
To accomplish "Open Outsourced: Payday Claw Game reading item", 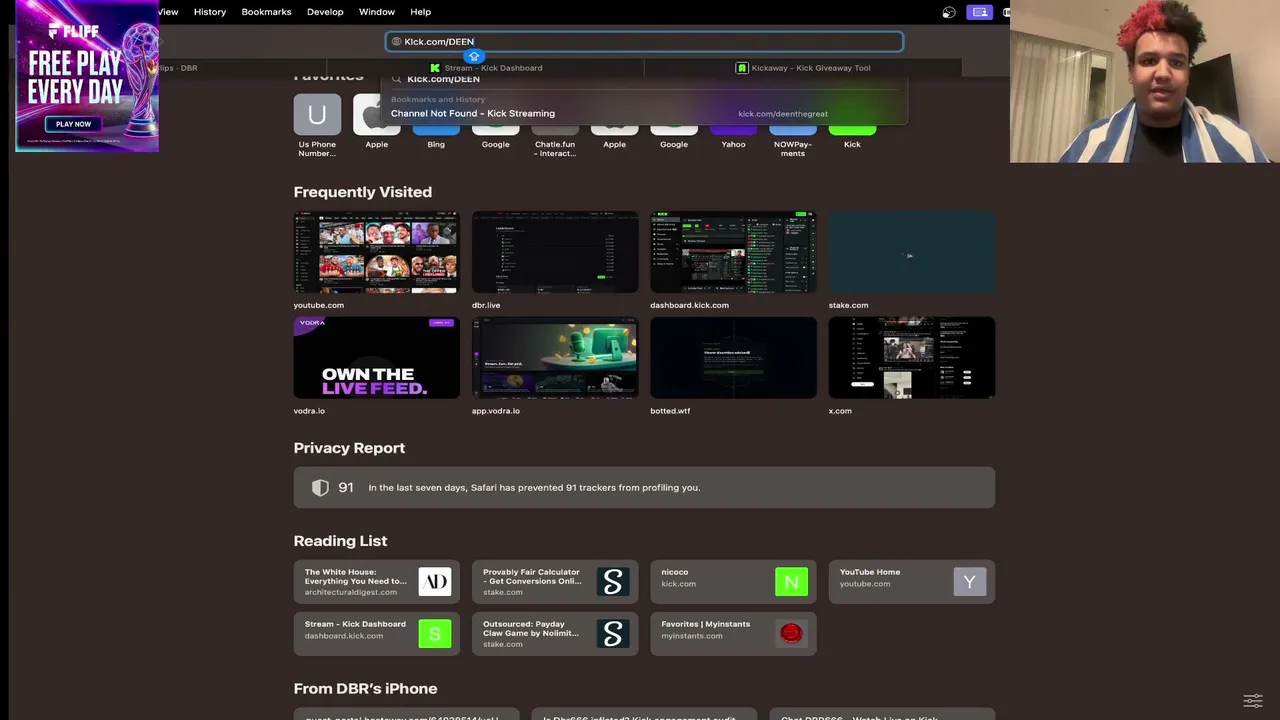I will coord(555,634).
